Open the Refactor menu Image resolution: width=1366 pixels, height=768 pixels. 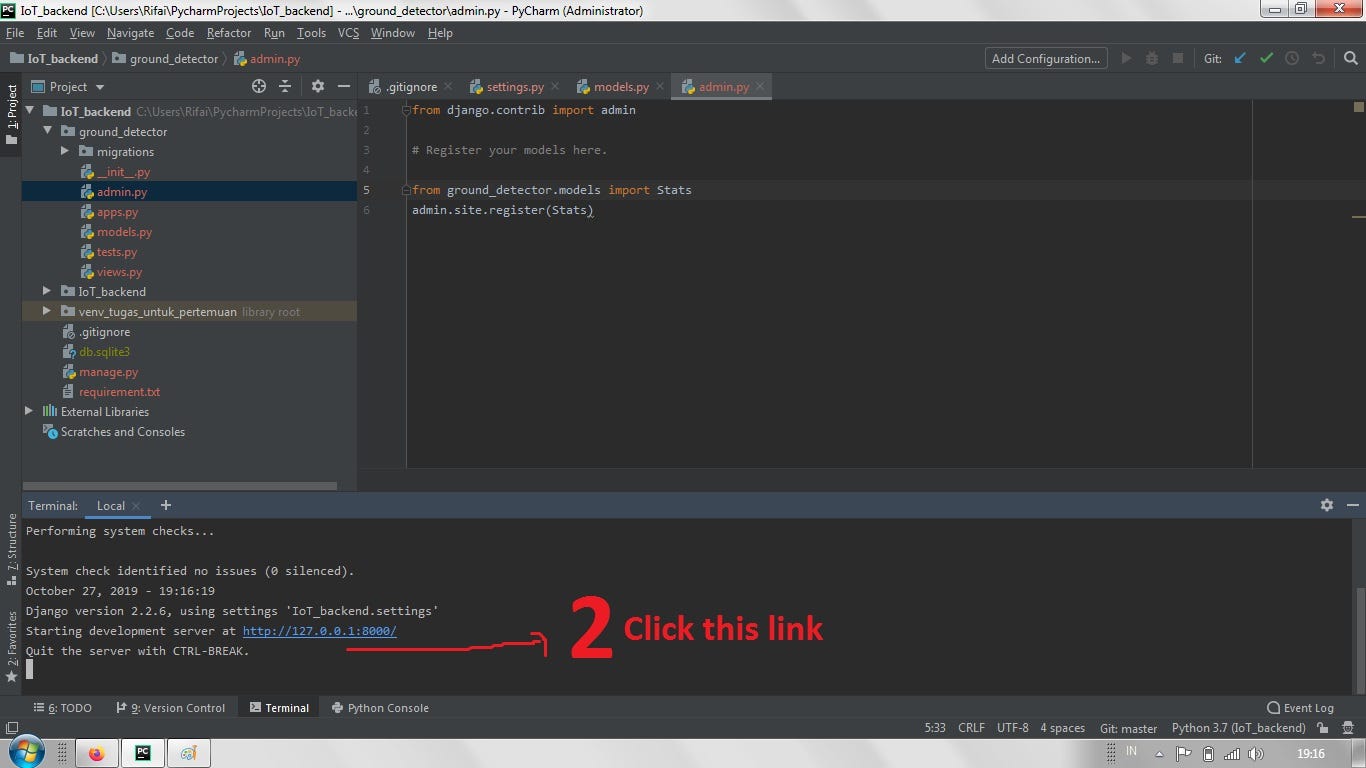coord(228,32)
